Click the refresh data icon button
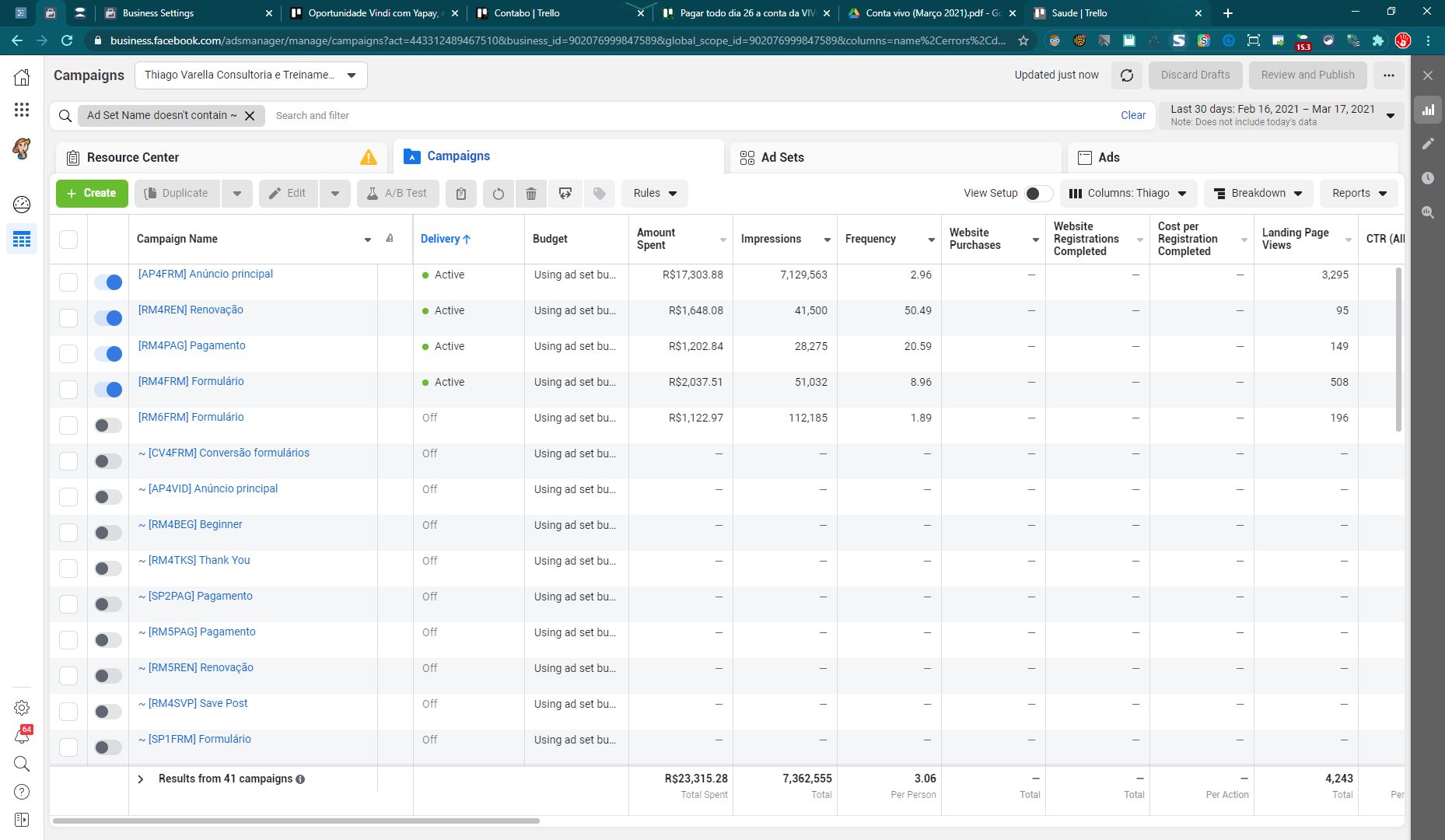This screenshot has height=840, width=1445. 1126,75
